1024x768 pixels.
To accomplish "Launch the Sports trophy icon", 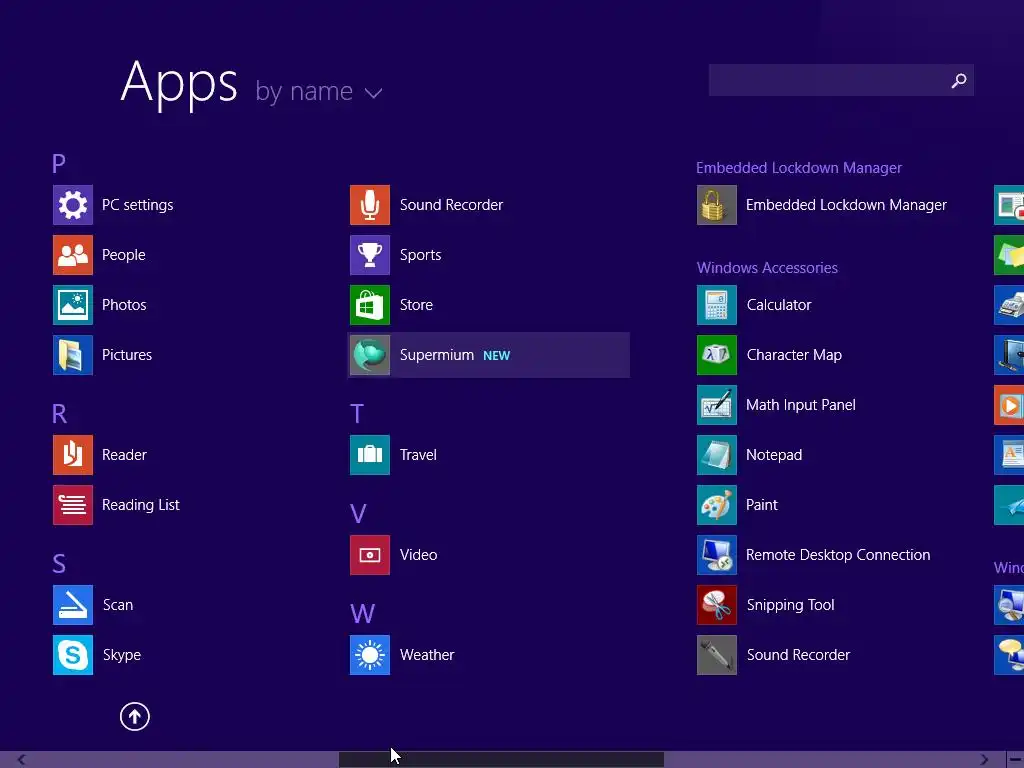I will (x=370, y=255).
